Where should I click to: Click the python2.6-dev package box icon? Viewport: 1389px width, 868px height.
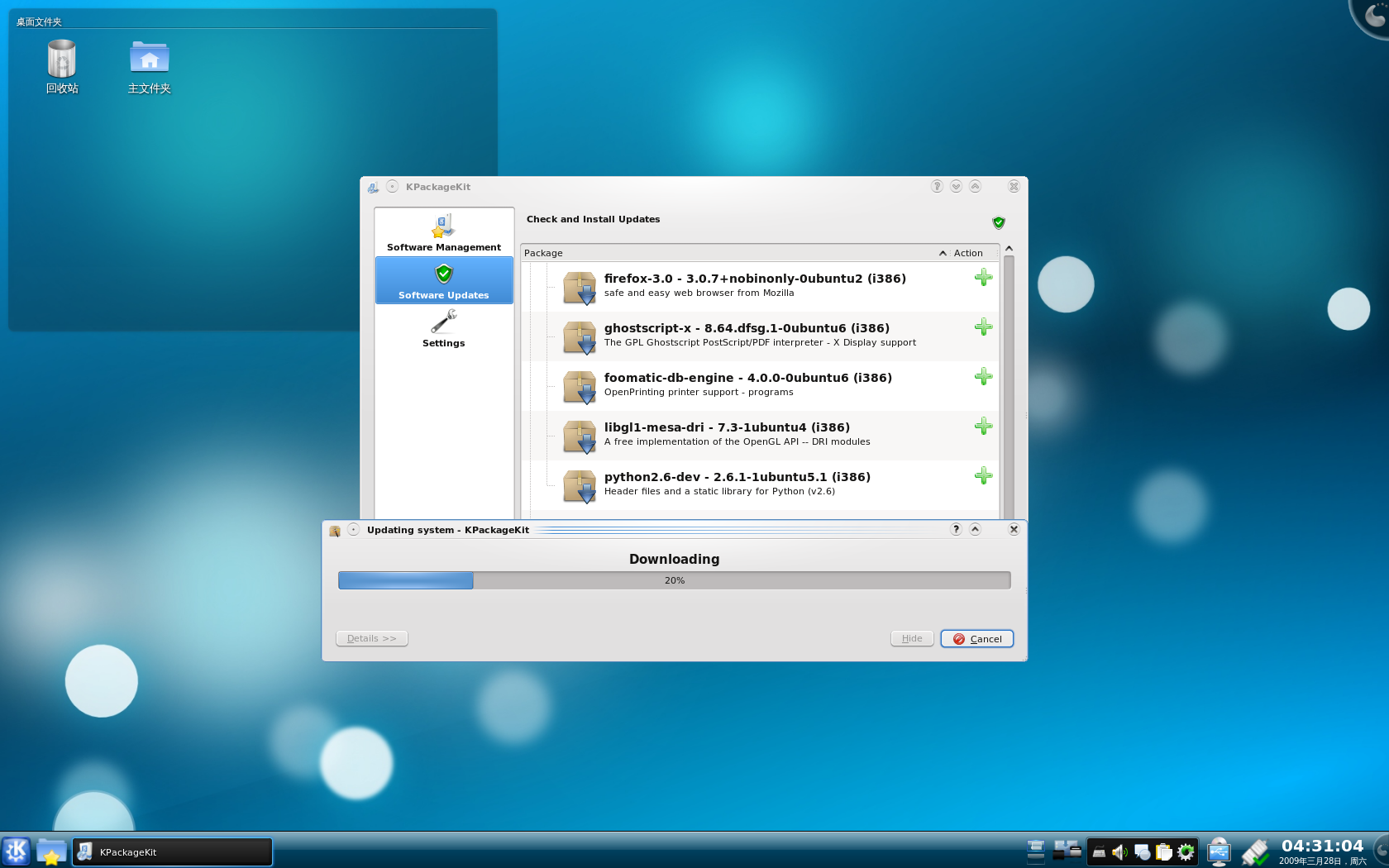580,486
